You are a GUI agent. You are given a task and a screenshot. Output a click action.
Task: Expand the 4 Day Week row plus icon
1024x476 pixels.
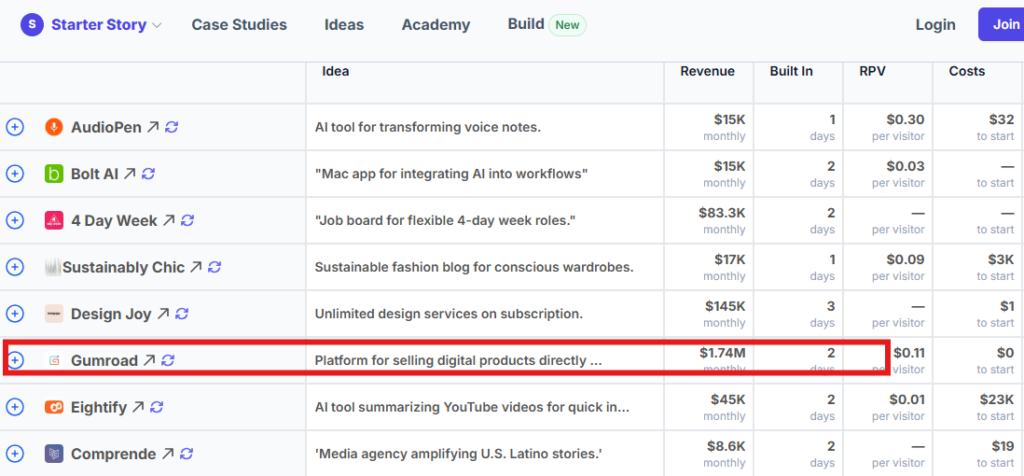click(x=14, y=221)
